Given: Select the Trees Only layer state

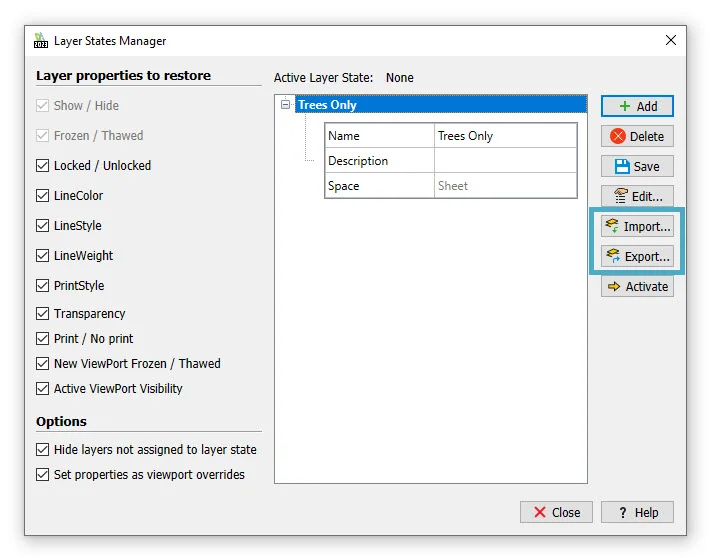Looking at the screenshot, I should 327,105.
